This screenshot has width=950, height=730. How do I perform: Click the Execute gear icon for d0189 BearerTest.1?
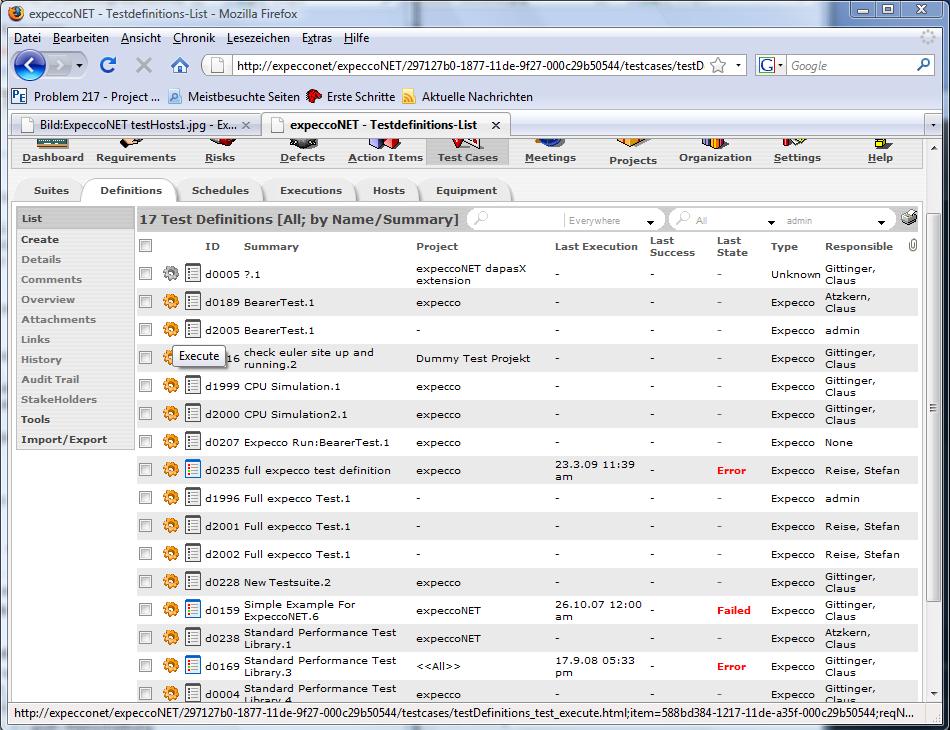pos(171,302)
